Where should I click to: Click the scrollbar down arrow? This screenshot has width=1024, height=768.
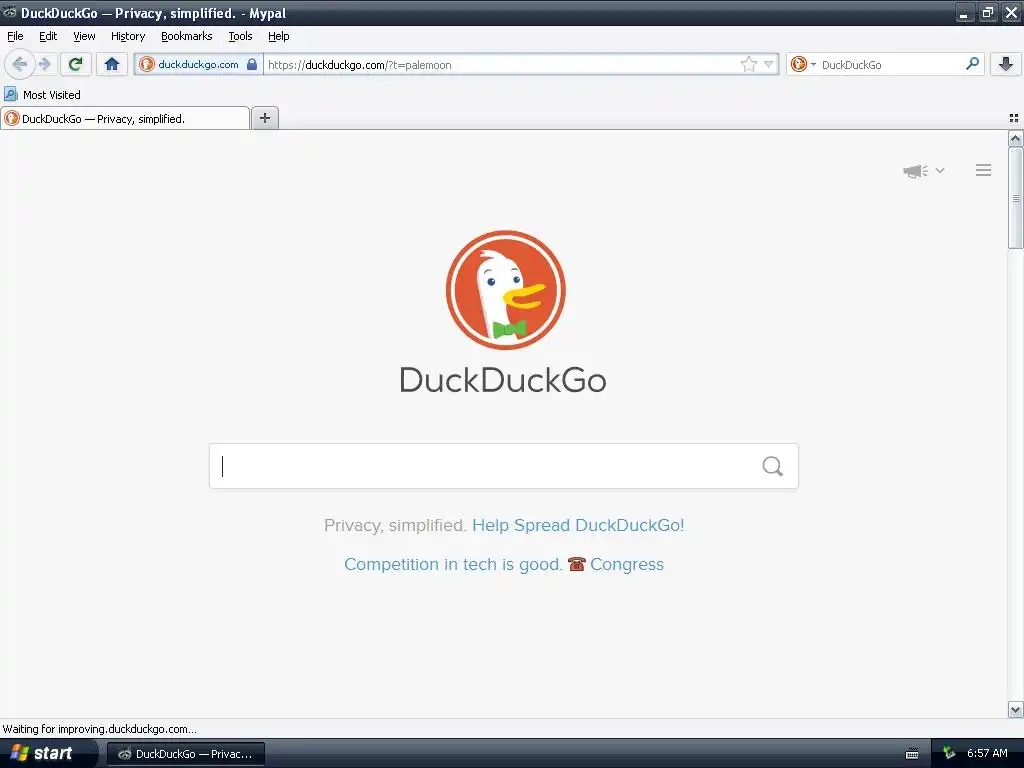[1016, 710]
